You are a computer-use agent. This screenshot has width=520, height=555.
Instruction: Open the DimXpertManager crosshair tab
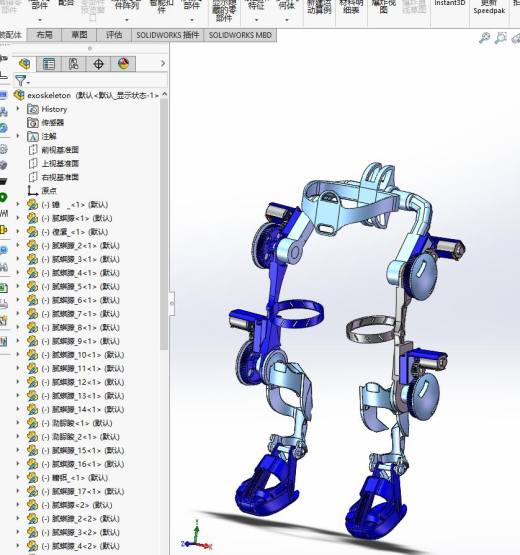(98, 64)
